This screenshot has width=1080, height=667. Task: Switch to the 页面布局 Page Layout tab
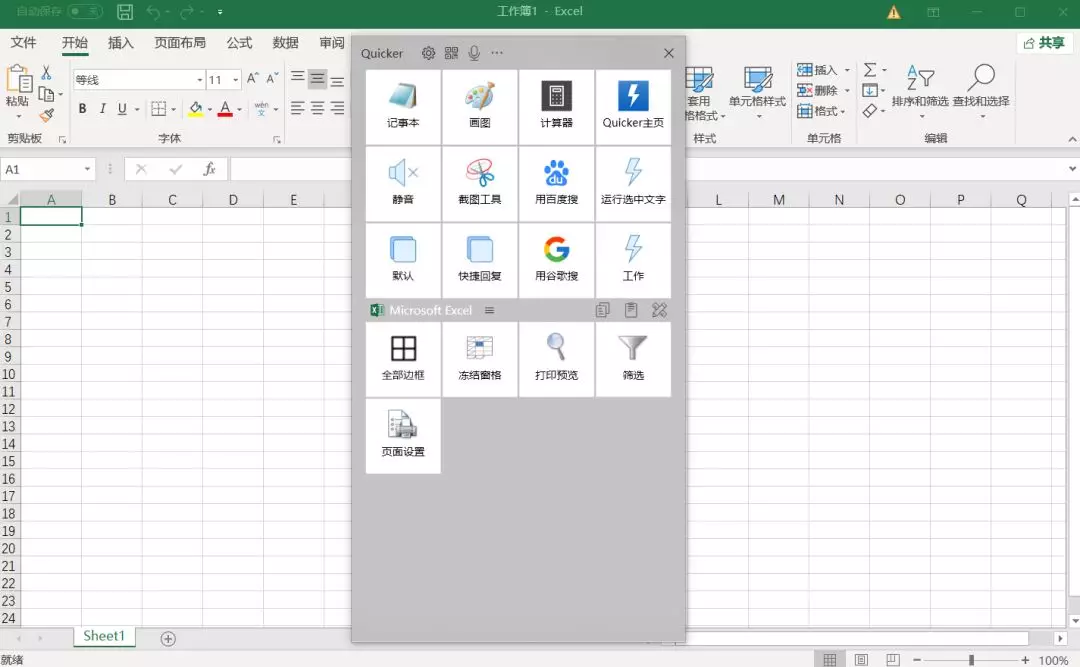point(180,43)
